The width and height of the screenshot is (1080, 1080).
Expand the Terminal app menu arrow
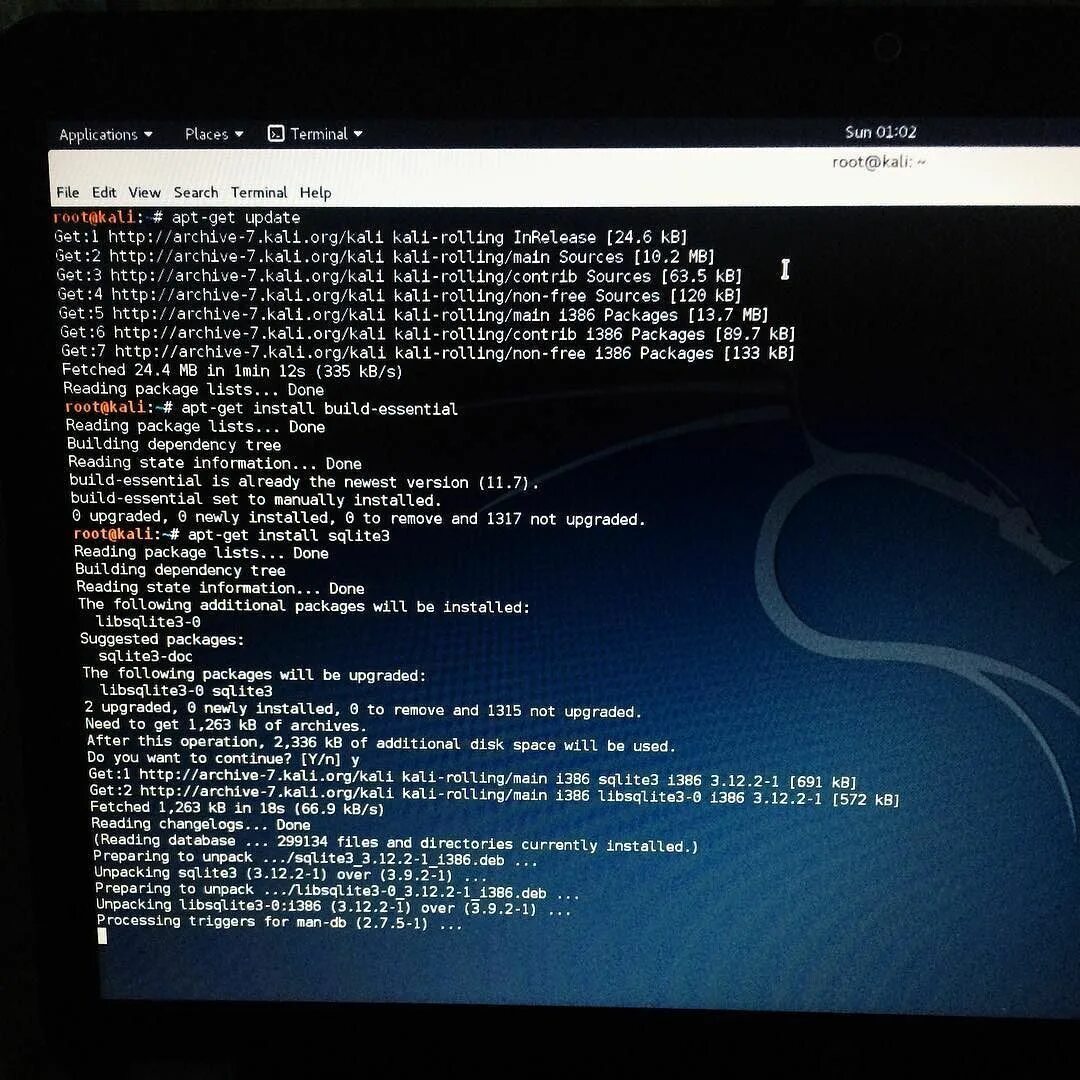coord(358,134)
